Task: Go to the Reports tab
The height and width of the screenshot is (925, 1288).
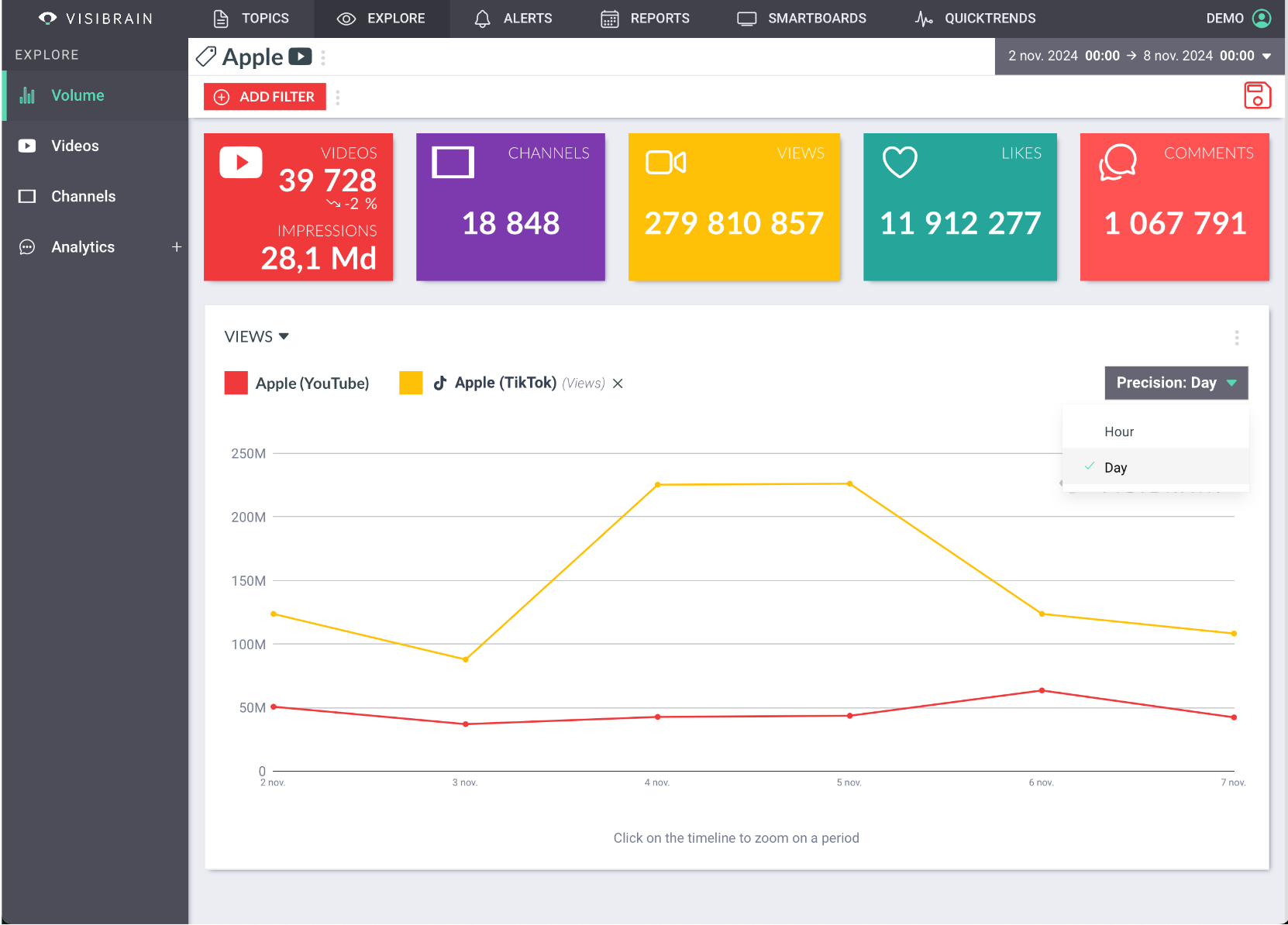Action: 645,19
